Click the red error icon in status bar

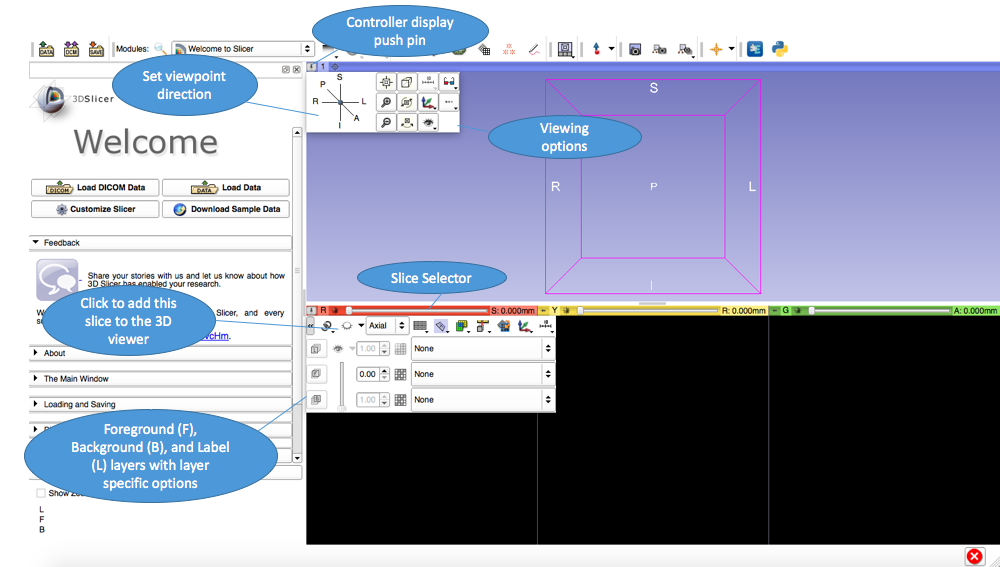pos(974,556)
